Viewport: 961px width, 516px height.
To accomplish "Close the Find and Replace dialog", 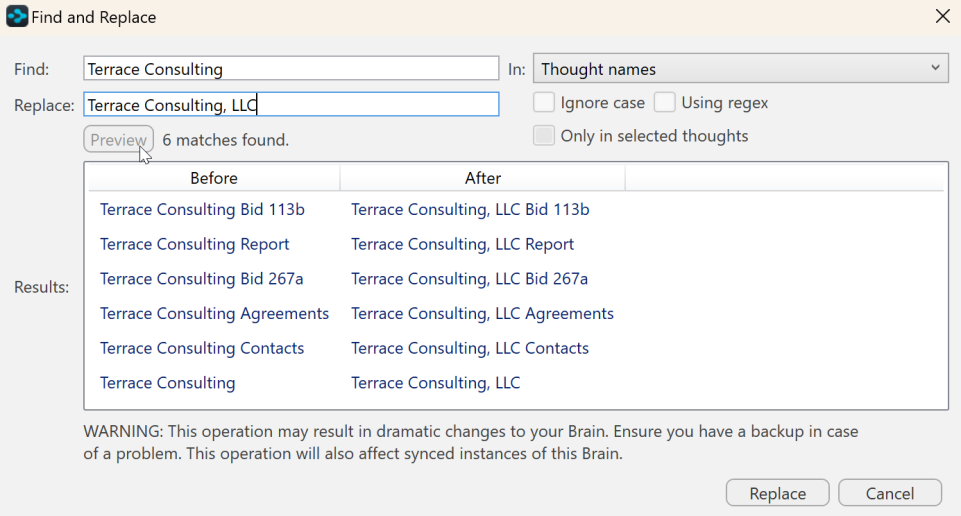I will click(941, 17).
